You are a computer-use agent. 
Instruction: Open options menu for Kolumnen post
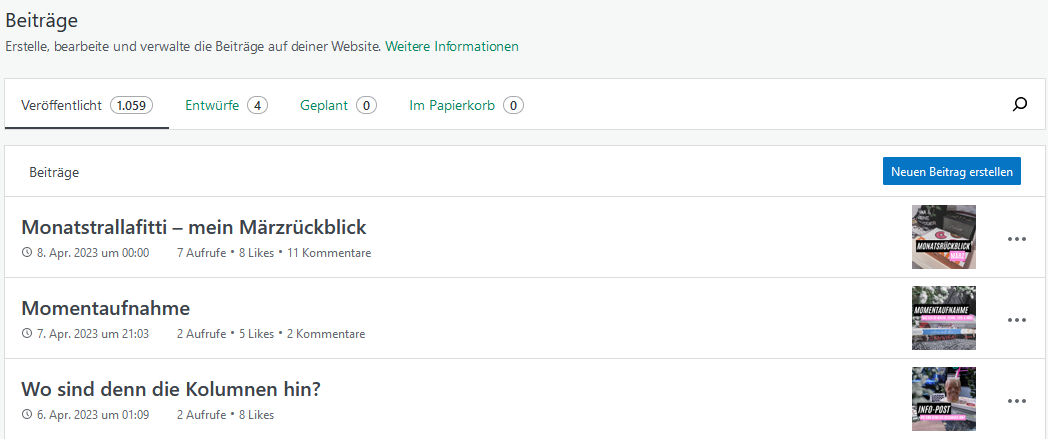pos(1017,401)
